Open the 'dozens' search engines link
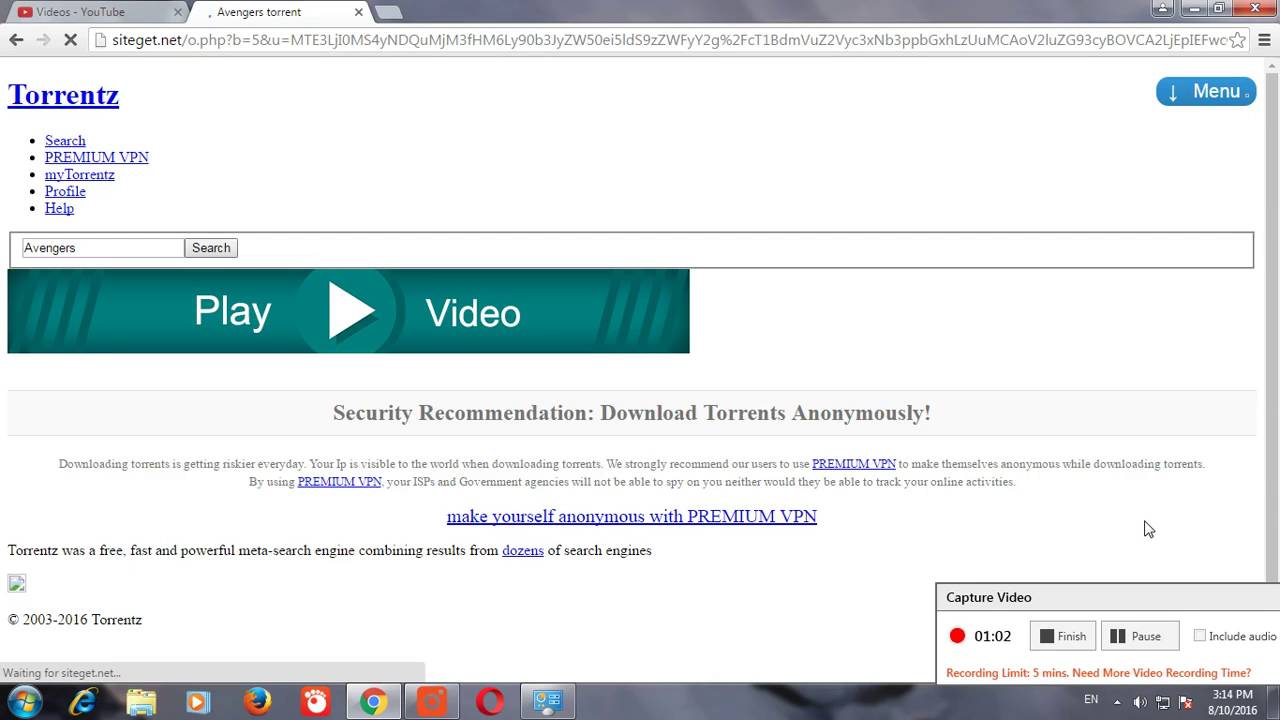Viewport: 1280px width, 720px height. (x=523, y=550)
